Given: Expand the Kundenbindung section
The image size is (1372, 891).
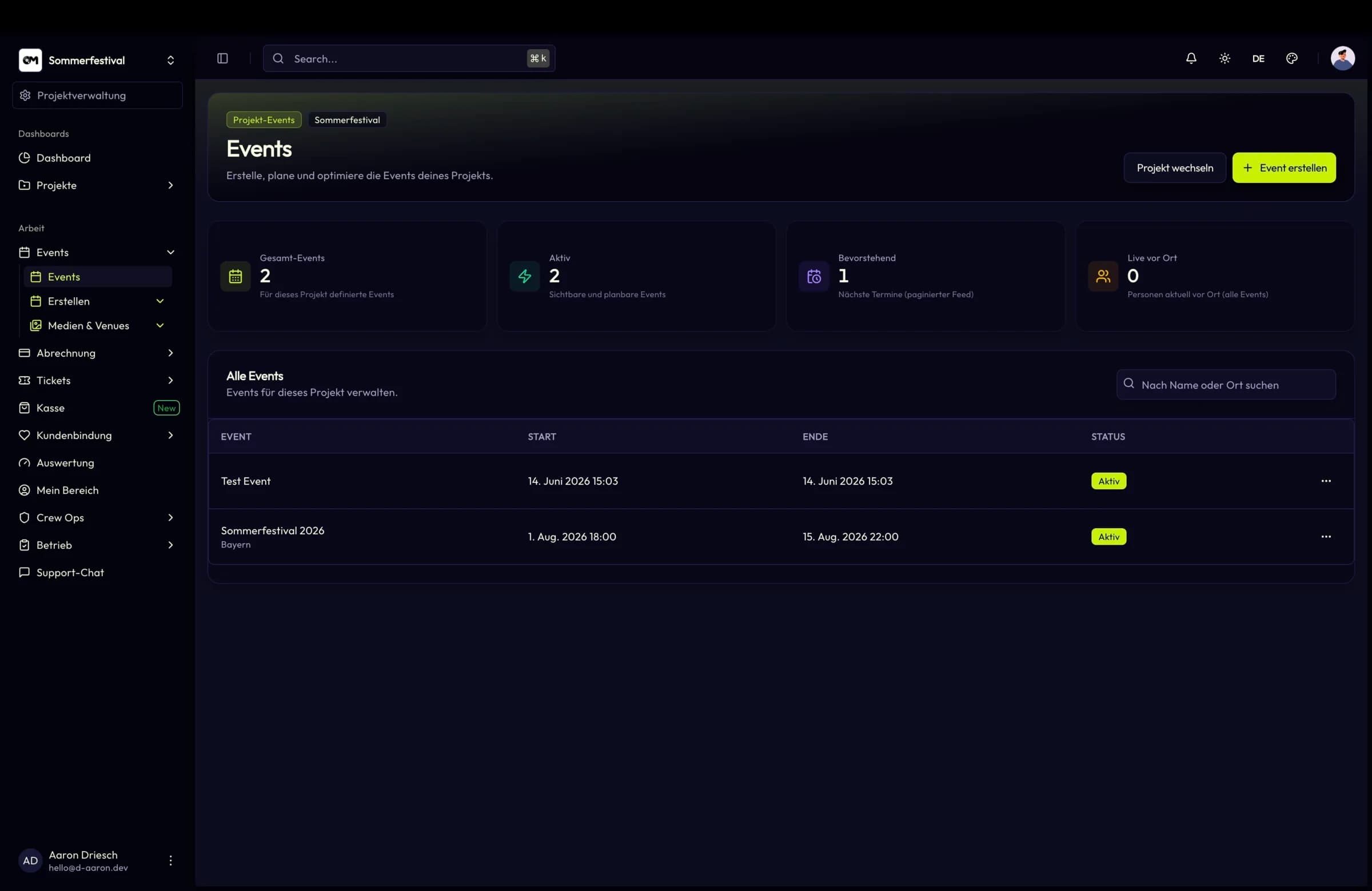Looking at the screenshot, I should (97, 435).
